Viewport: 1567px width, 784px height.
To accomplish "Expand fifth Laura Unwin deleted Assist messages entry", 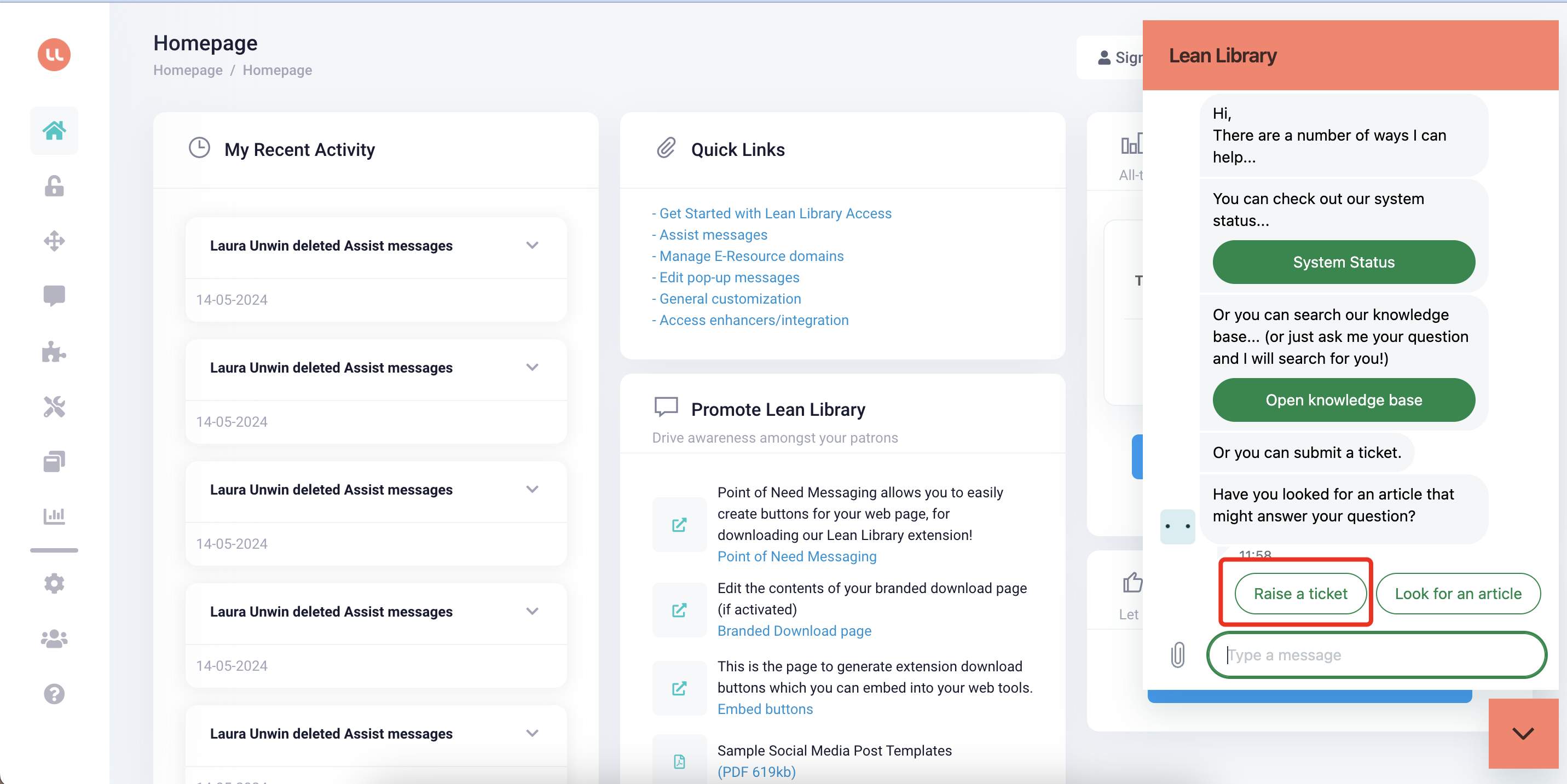I will click(532, 733).
